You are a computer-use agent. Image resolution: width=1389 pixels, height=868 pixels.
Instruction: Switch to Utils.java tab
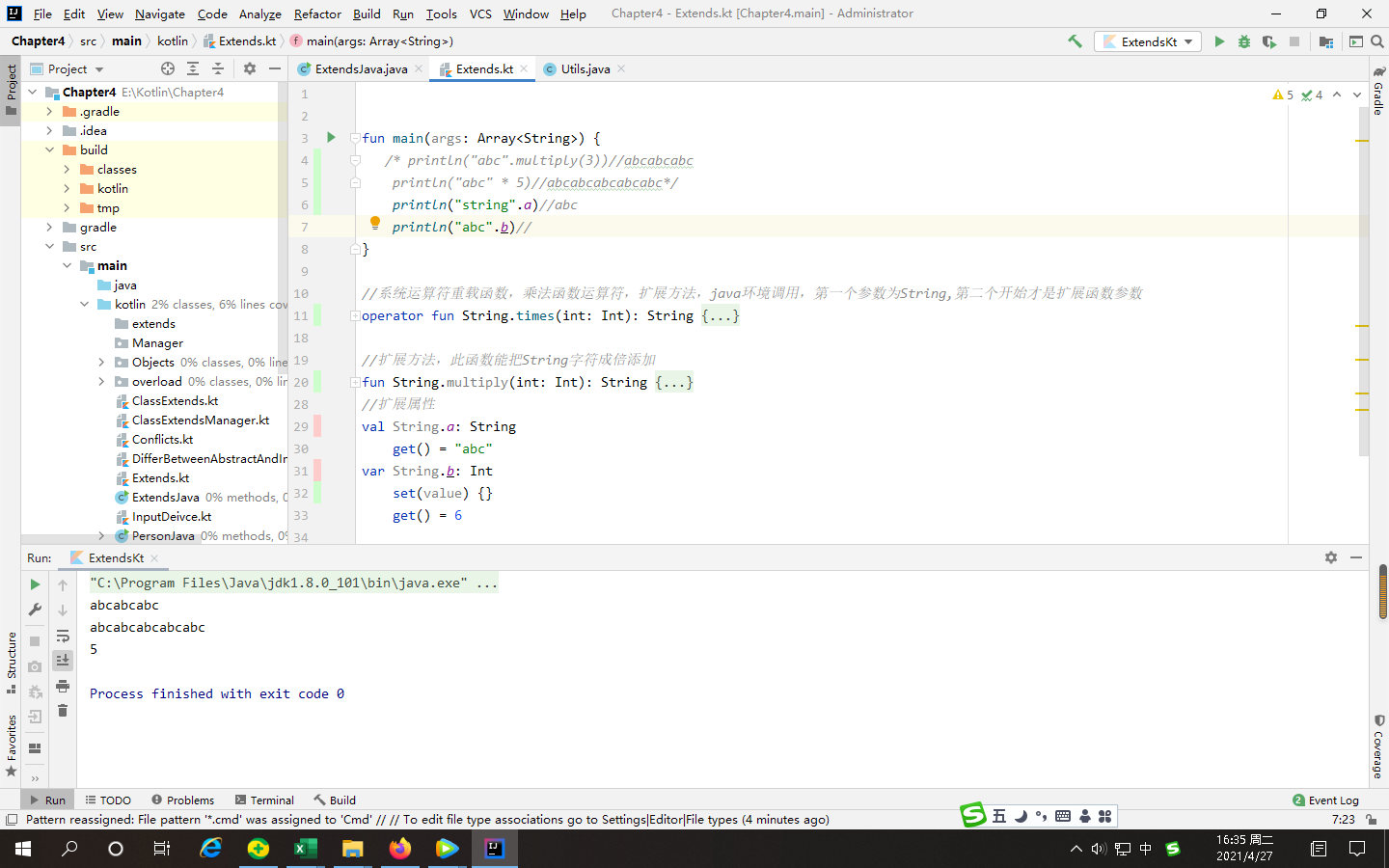coord(585,68)
